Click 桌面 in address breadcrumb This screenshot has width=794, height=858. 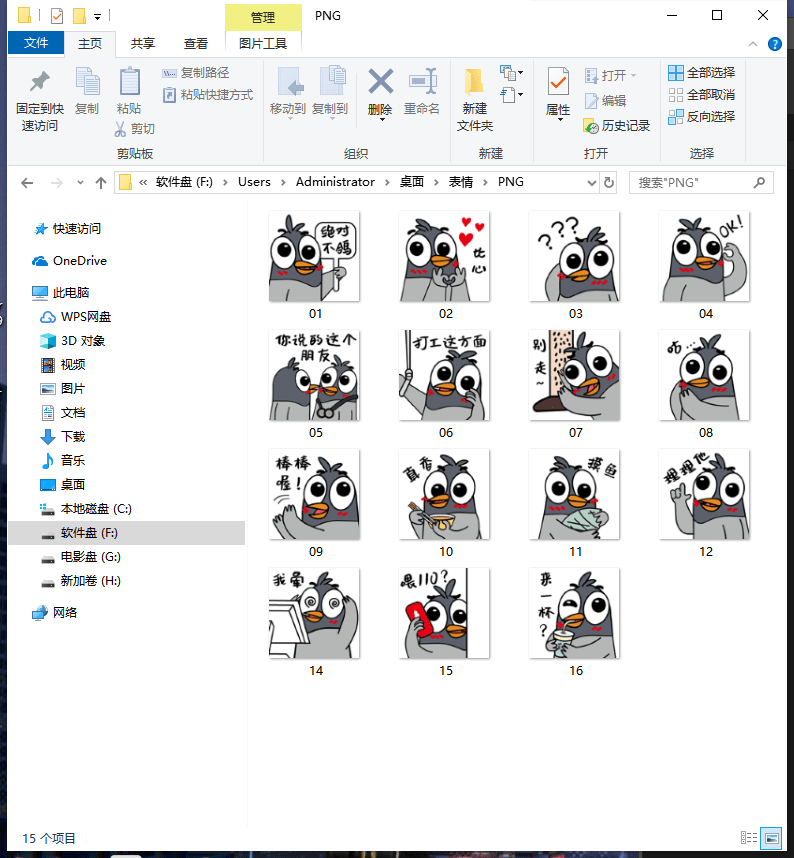coord(412,182)
